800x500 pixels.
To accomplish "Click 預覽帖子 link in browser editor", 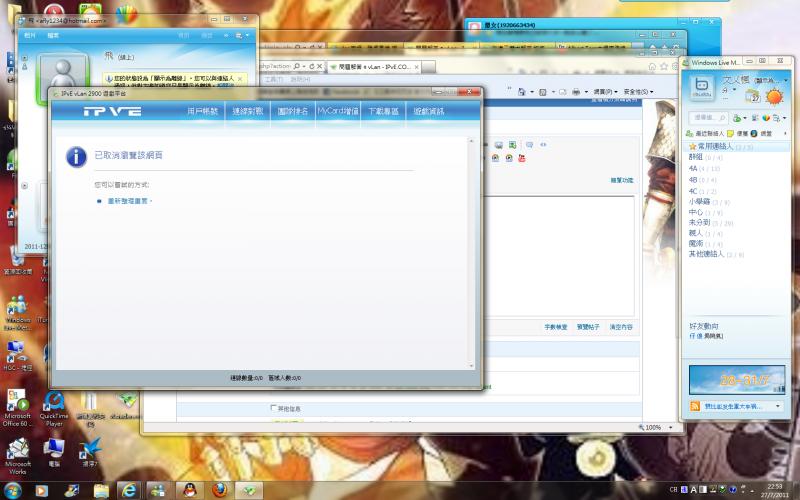I will 588,327.
